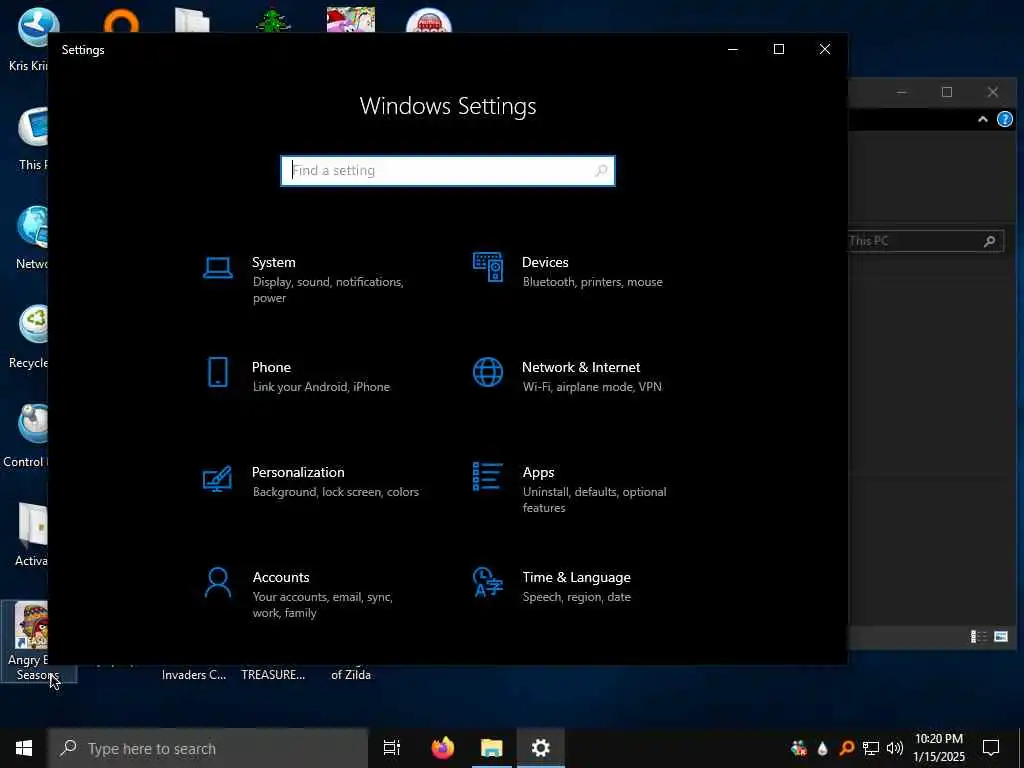Select the Recycle Bin desktop icon

pyautogui.click(x=29, y=338)
